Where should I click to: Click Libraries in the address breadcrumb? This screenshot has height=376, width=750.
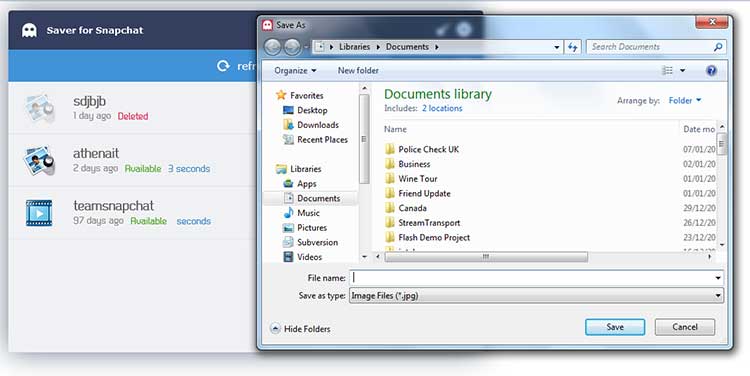pos(354,47)
